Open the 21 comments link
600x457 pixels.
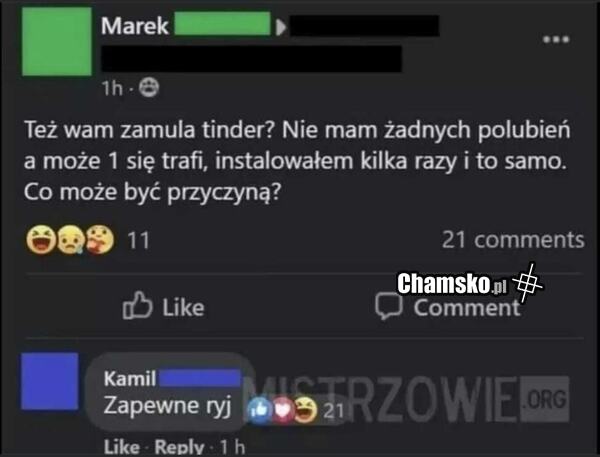(x=513, y=240)
